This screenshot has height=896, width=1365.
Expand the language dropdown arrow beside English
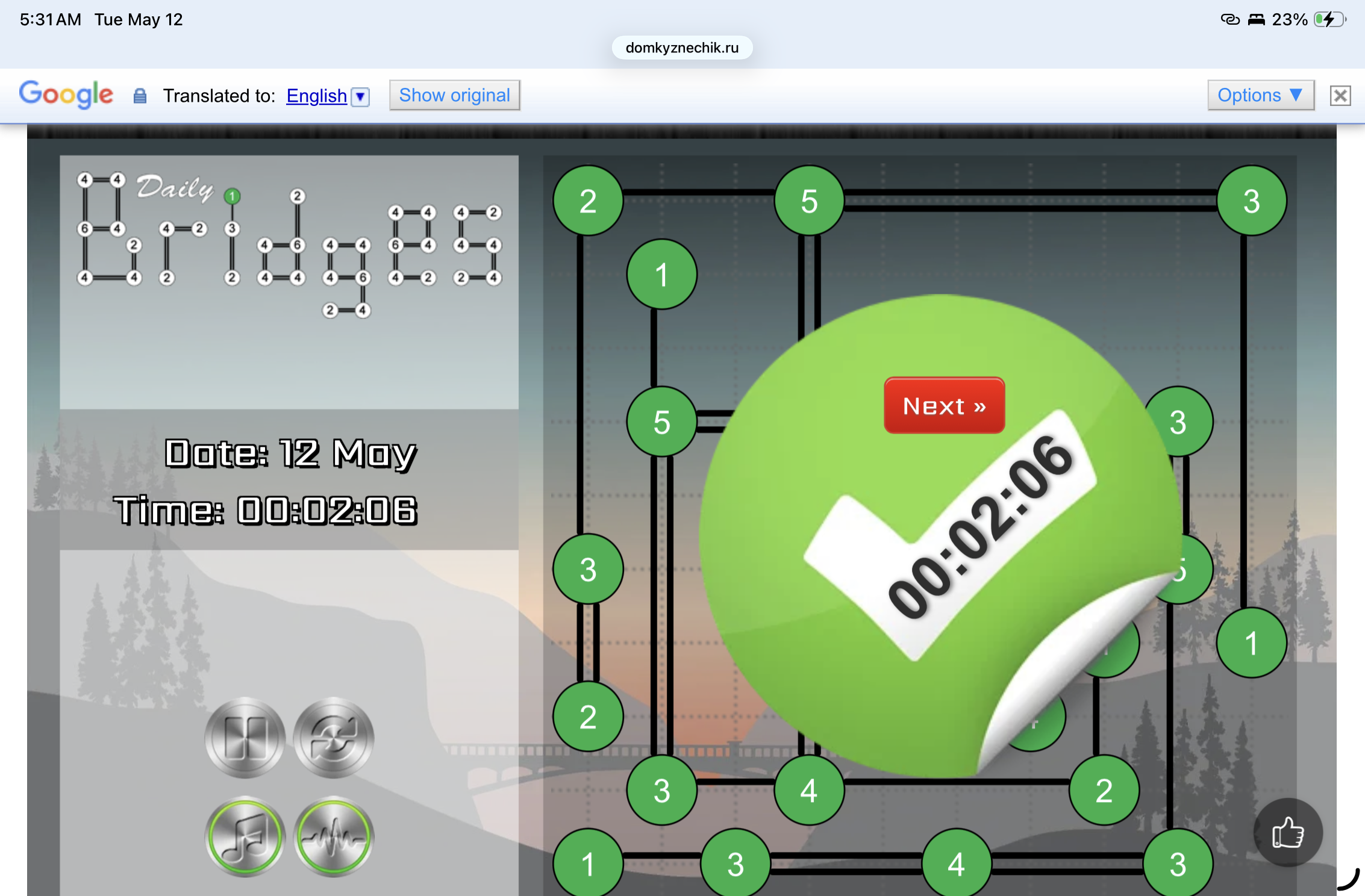click(x=360, y=96)
